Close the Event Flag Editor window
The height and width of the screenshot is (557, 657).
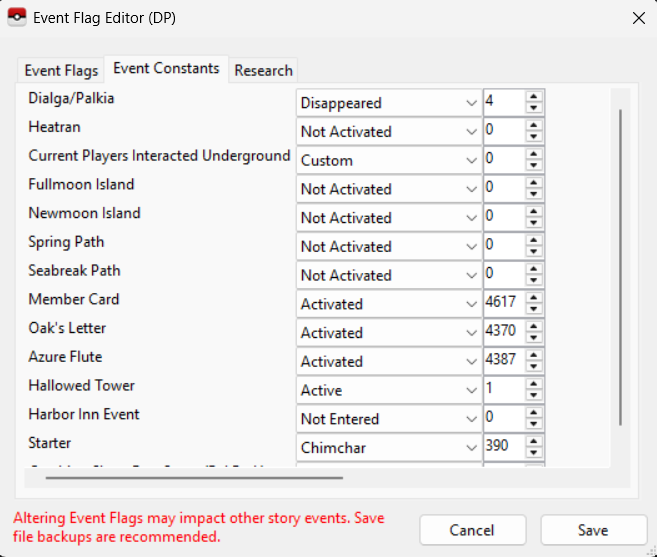coord(638,18)
